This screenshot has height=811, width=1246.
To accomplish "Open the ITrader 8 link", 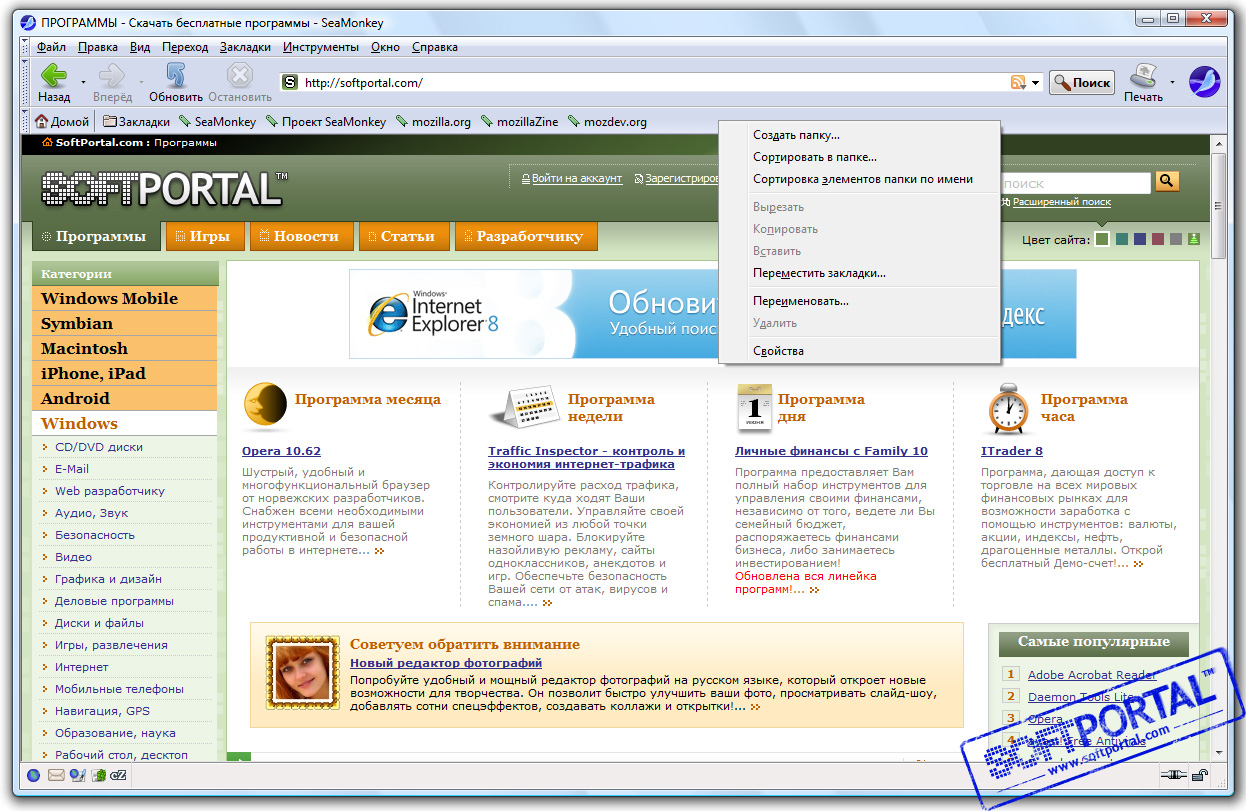I will click(x=1012, y=451).
